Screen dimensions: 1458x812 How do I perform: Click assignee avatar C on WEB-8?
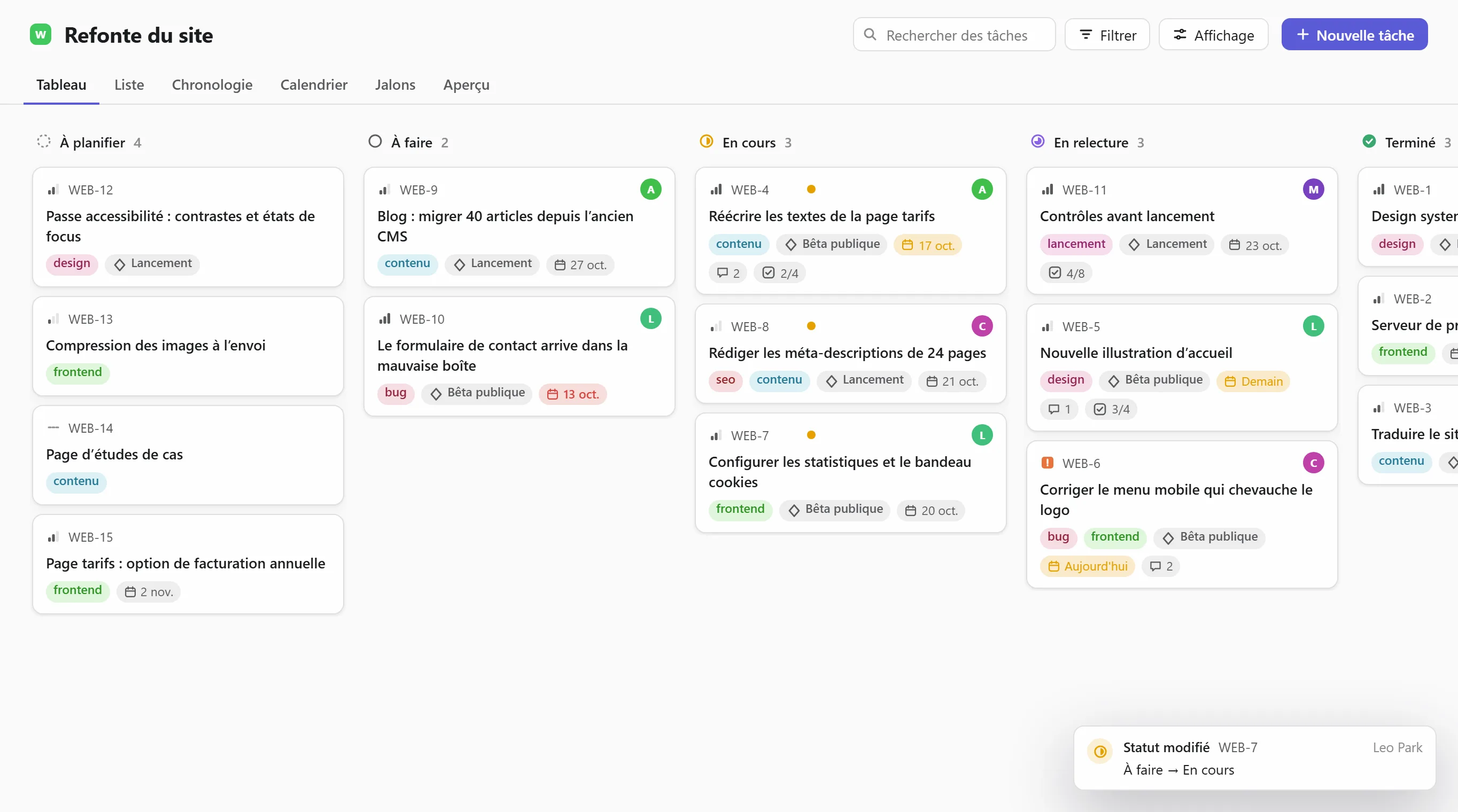pyautogui.click(x=981, y=326)
